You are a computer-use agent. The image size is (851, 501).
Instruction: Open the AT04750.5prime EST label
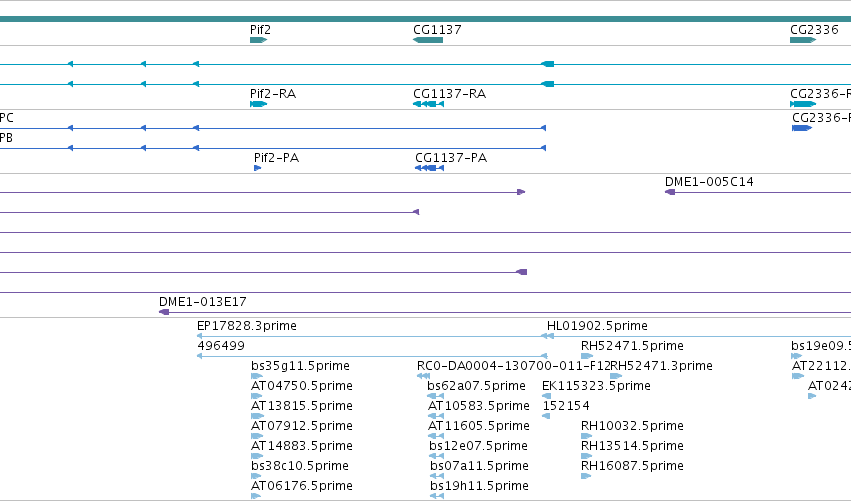tap(301, 386)
